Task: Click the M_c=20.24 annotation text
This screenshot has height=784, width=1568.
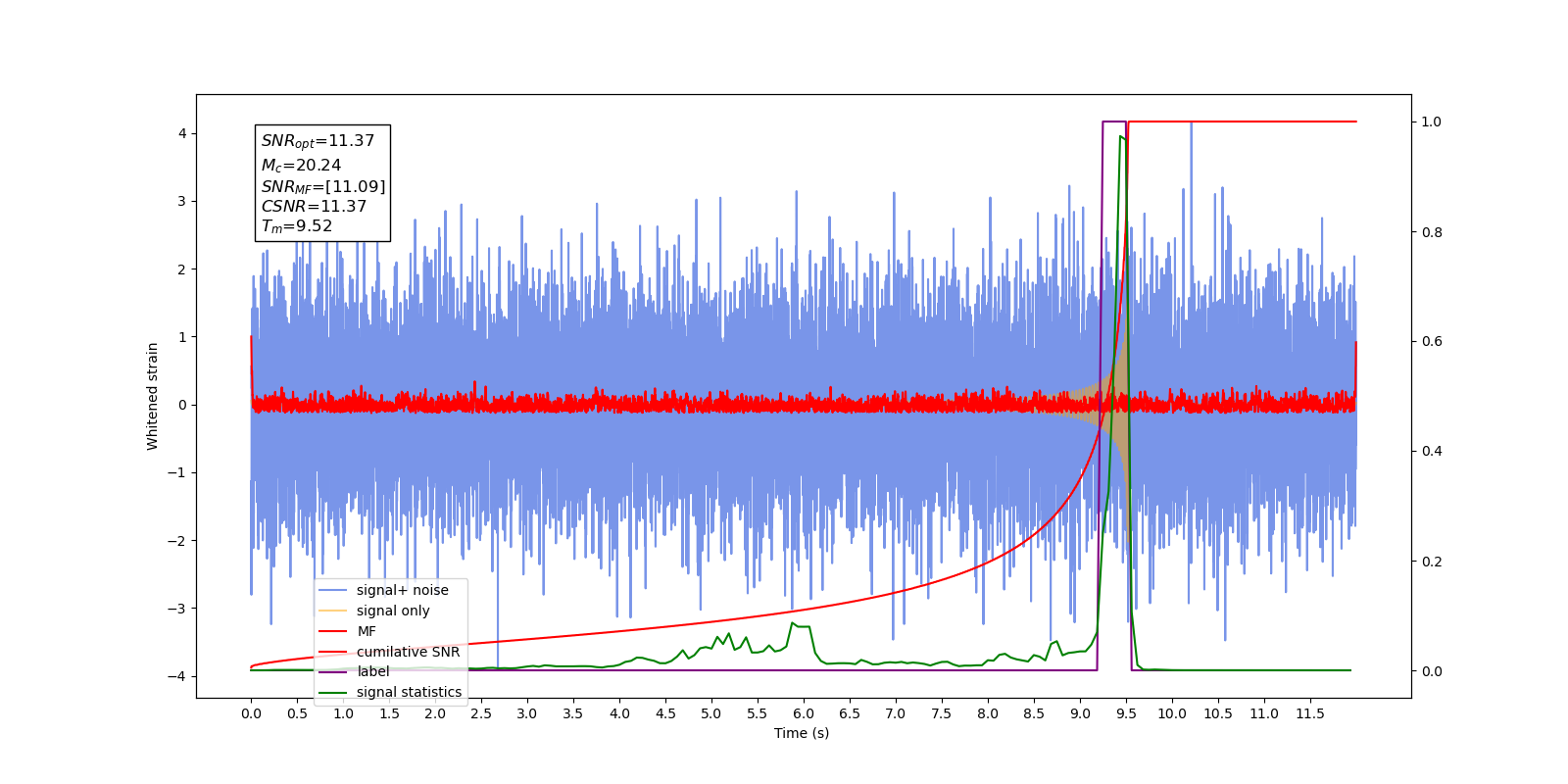Action: [x=301, y=166]
